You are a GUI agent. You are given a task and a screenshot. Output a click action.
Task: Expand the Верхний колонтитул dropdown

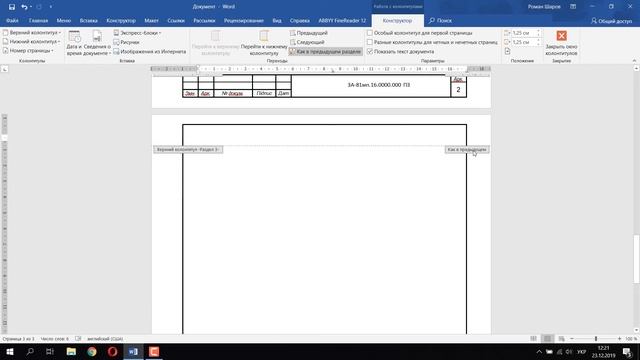click(x=32, y=33)
